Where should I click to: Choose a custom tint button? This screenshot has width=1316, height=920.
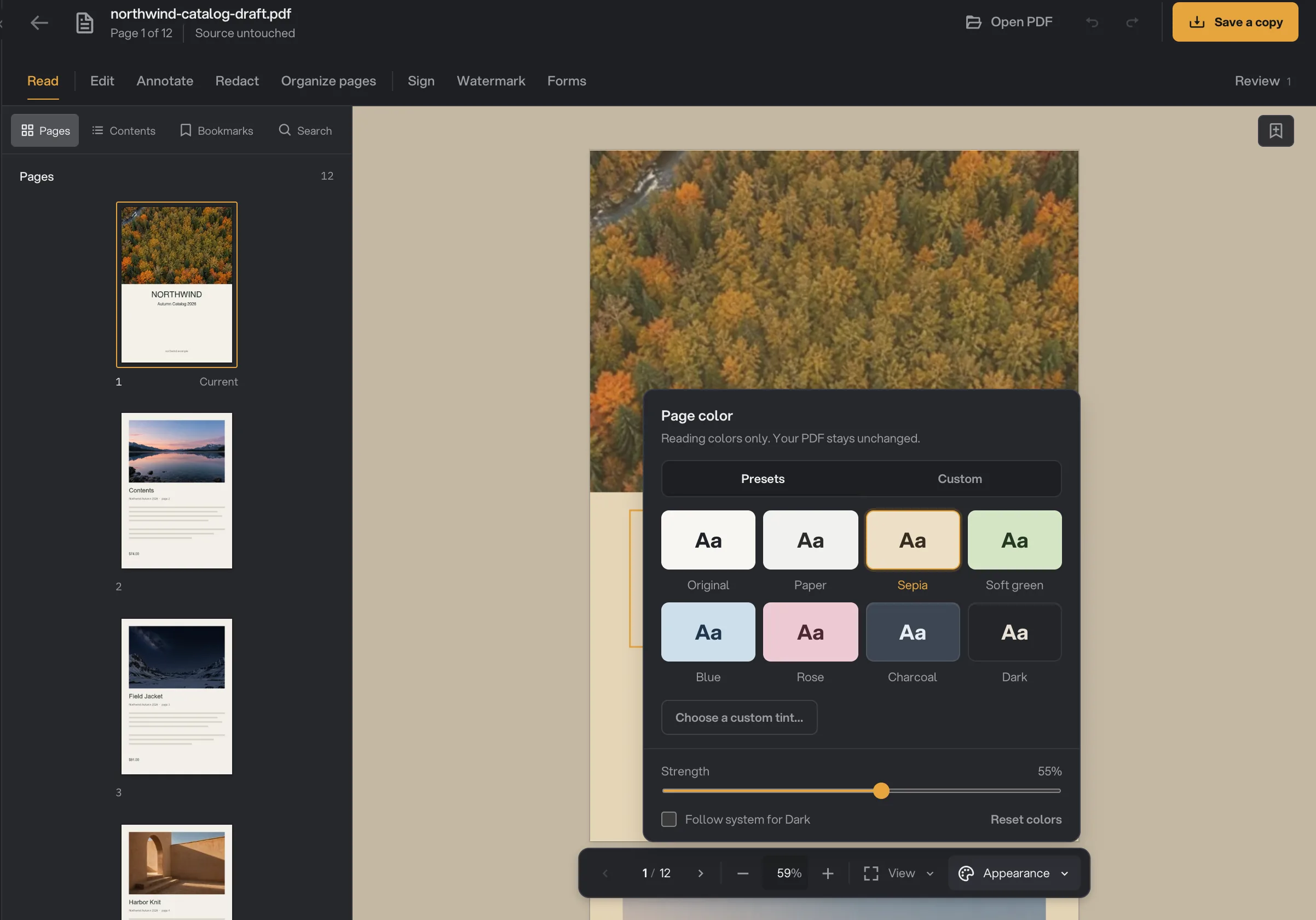coord(739,717)
